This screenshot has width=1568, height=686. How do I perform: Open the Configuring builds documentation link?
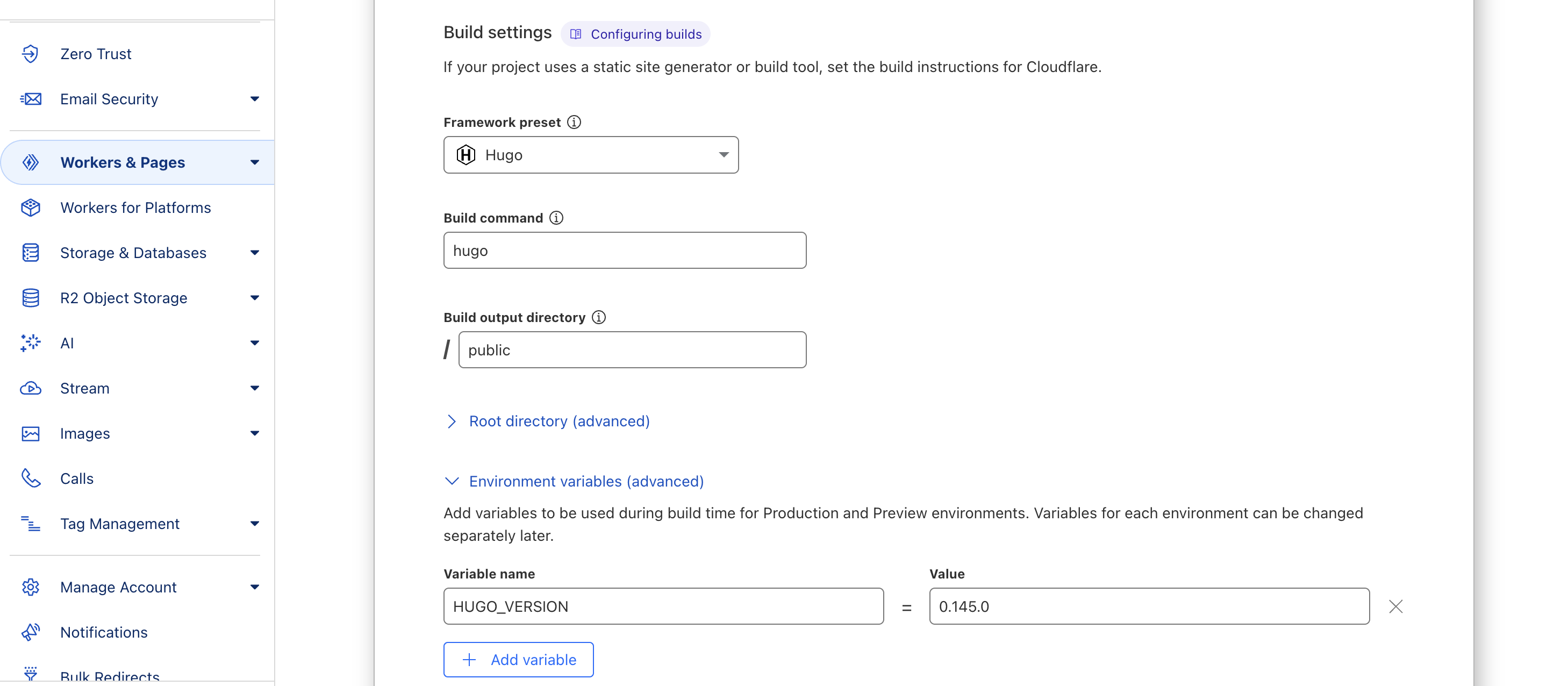tap(635, 34)
